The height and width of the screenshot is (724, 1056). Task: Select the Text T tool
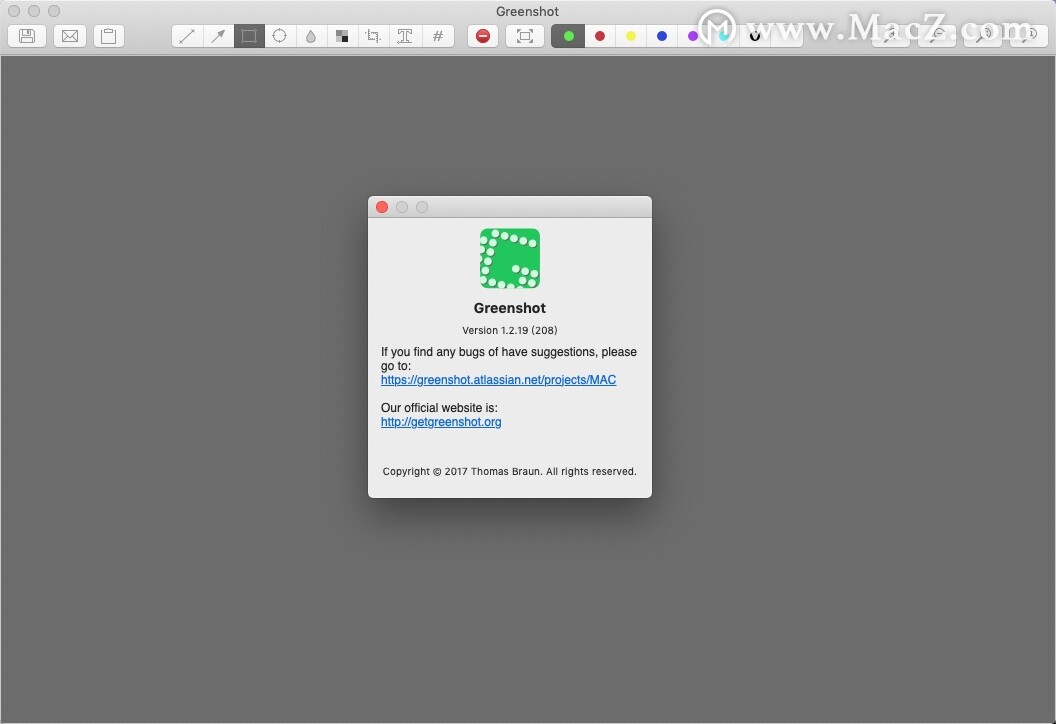pyautogui.click(x=405, y=36)
